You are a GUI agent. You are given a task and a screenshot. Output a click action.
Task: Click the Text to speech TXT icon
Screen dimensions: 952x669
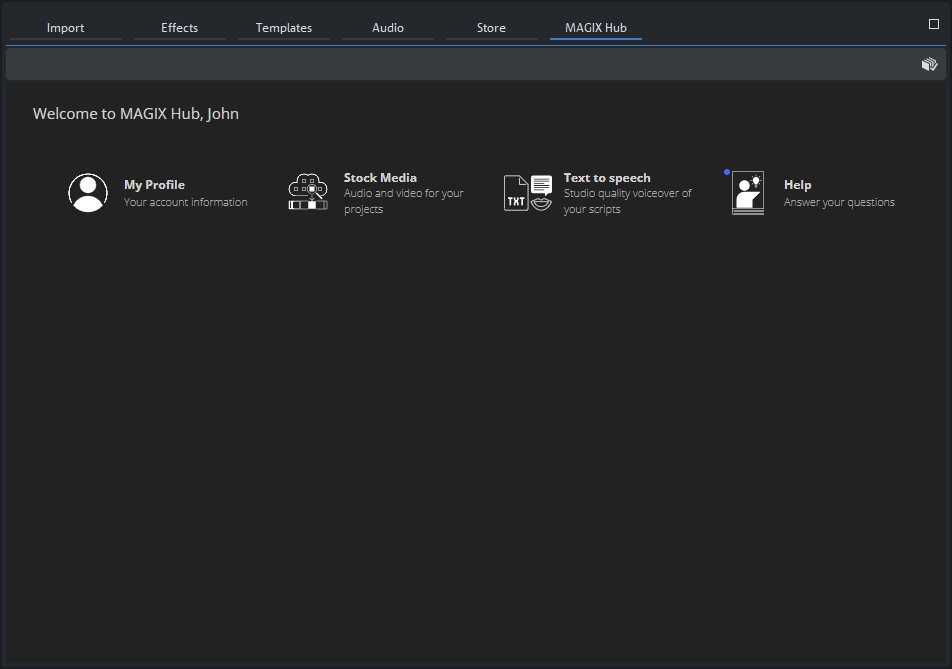(528, 193)
